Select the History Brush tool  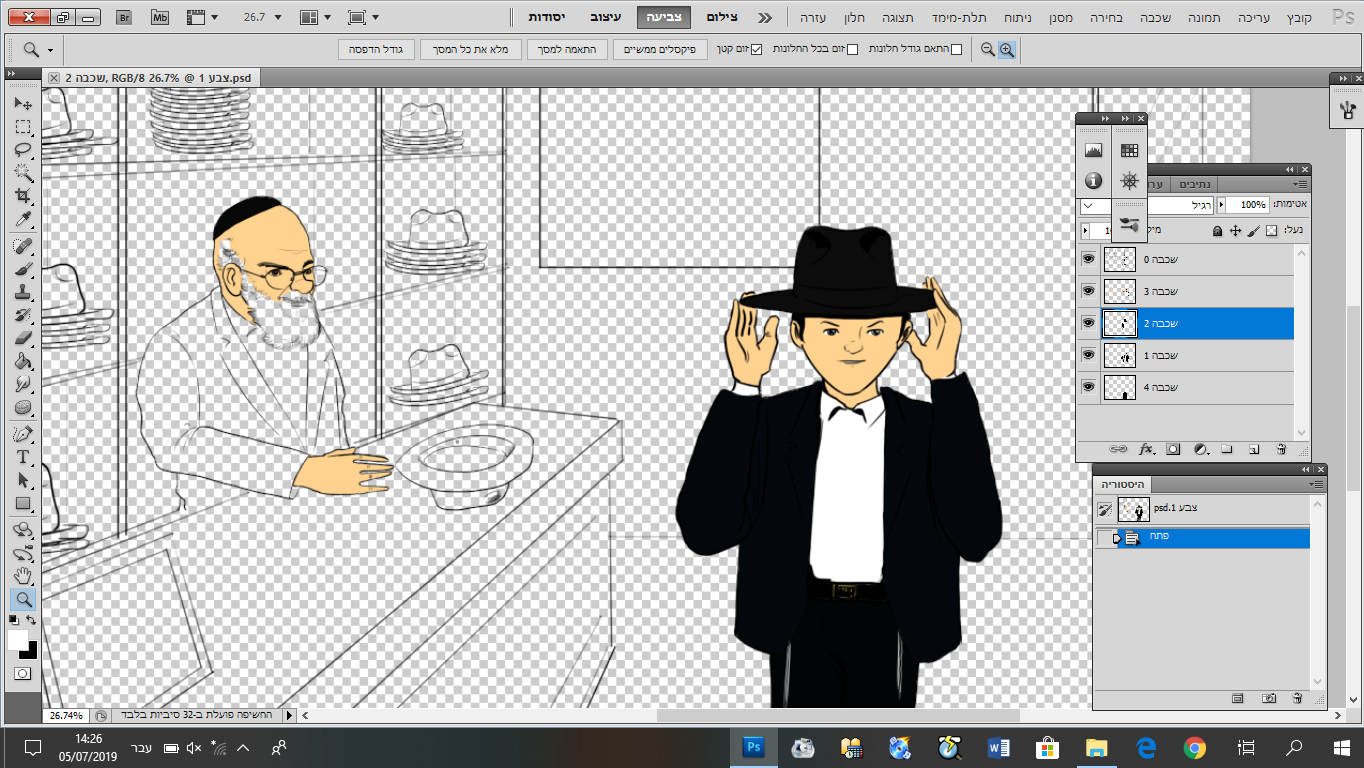point(23,315)
